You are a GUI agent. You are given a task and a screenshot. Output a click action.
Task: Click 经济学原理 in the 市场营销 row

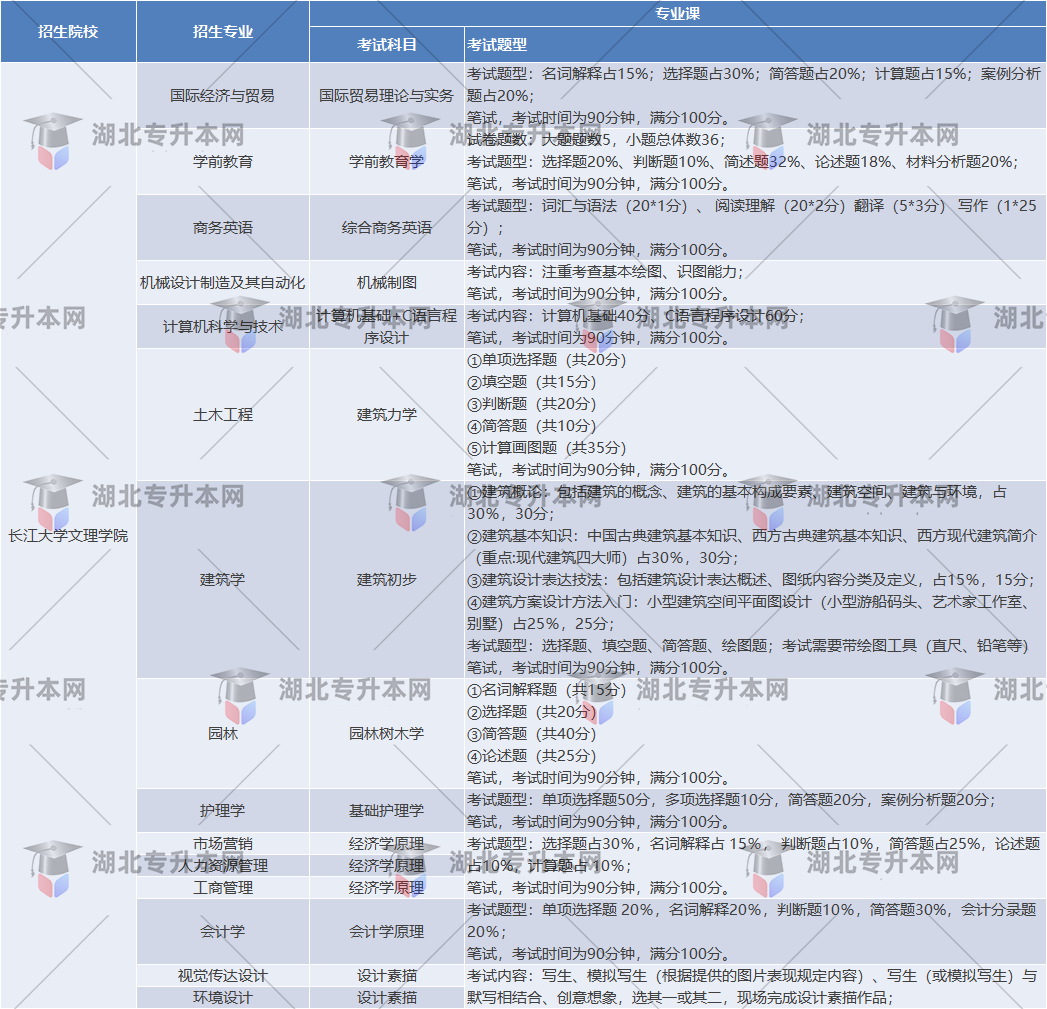point(387,844)
